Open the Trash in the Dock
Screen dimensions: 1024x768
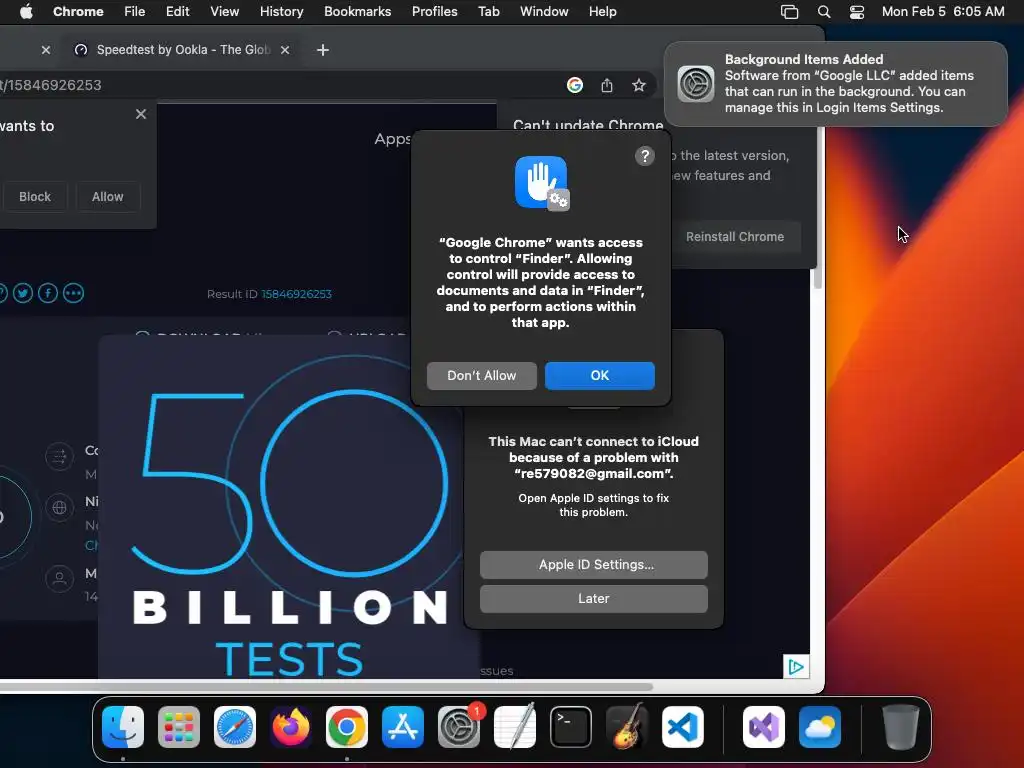point(901,727)
